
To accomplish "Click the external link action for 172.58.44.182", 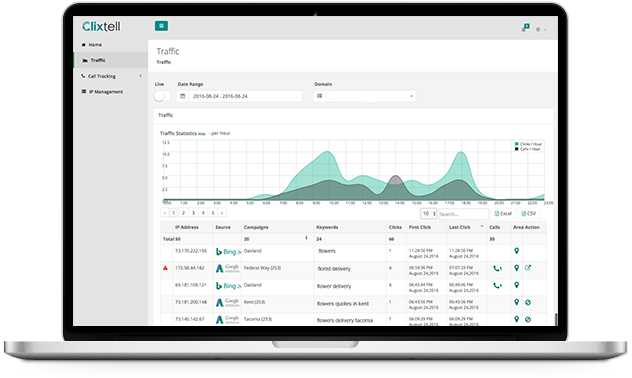I will tap(528, 268).
